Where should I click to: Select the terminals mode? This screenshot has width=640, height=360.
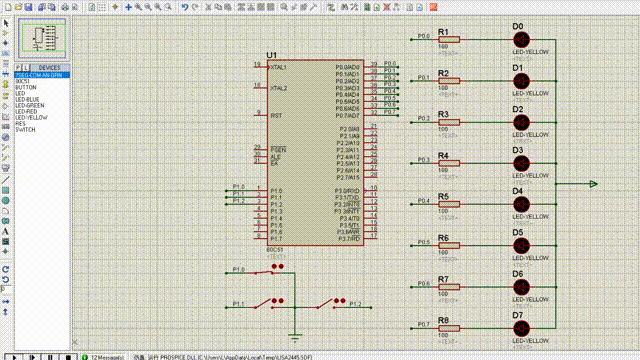click(6, 96)
